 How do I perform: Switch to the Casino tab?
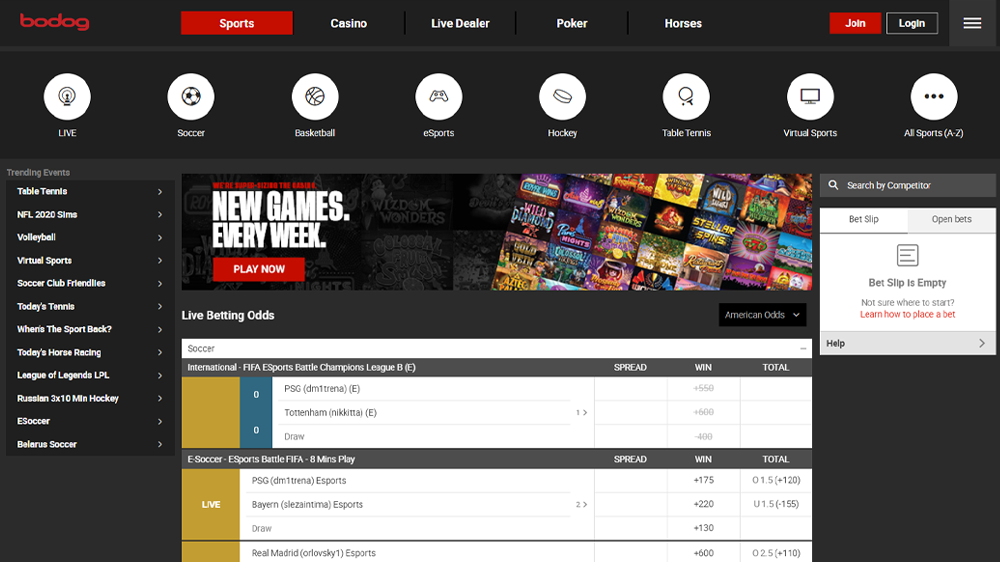tap(348, 23)
